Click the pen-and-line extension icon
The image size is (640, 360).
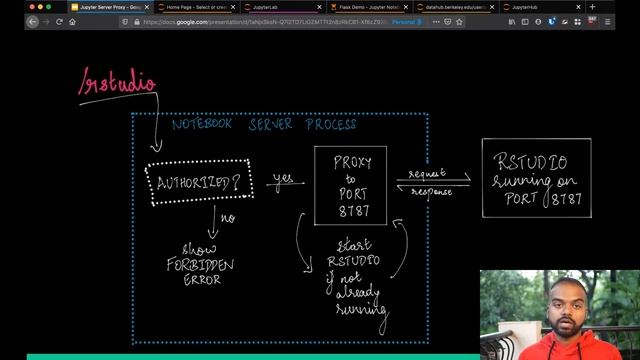pyautogui.click(x=564, y=22)
